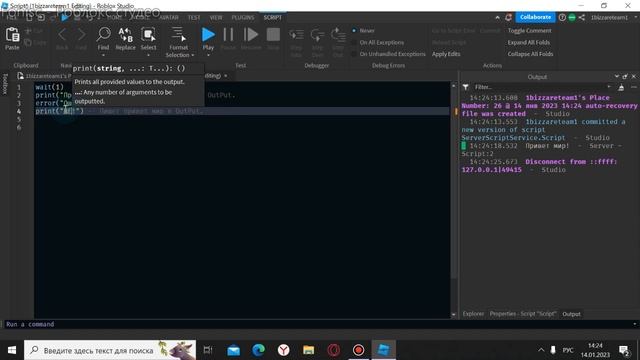Click the share icon near Collaborate

tap(582, 17)
